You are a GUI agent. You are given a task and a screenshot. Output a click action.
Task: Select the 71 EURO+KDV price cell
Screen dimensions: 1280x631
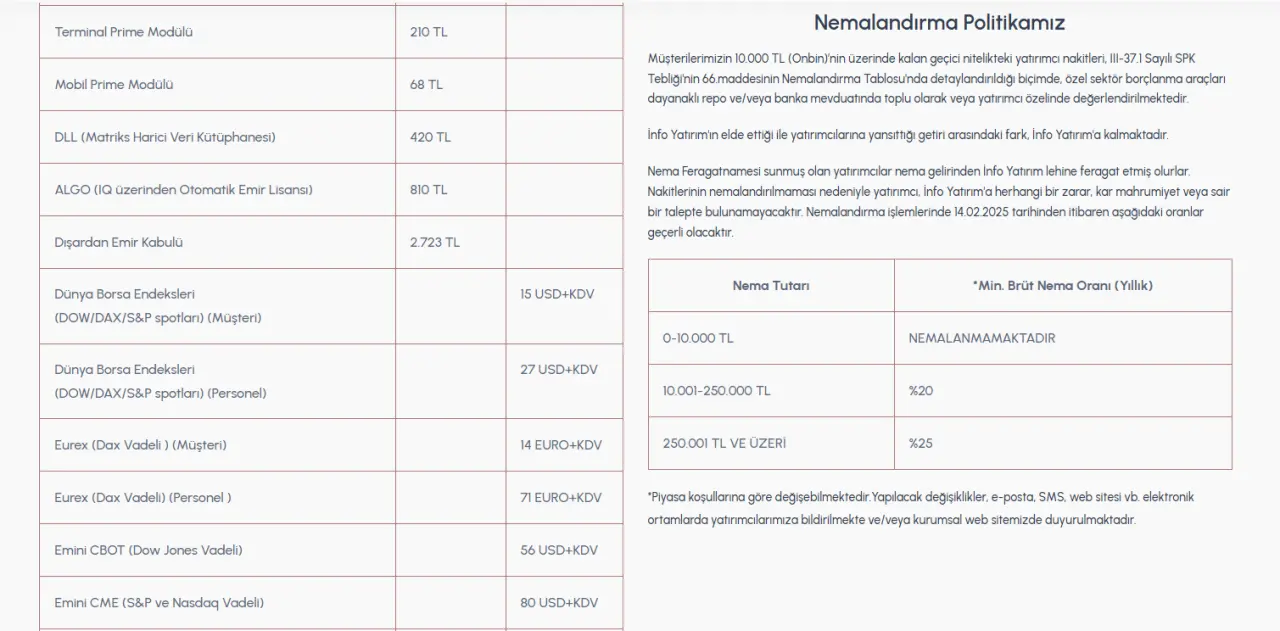point(560,497)
